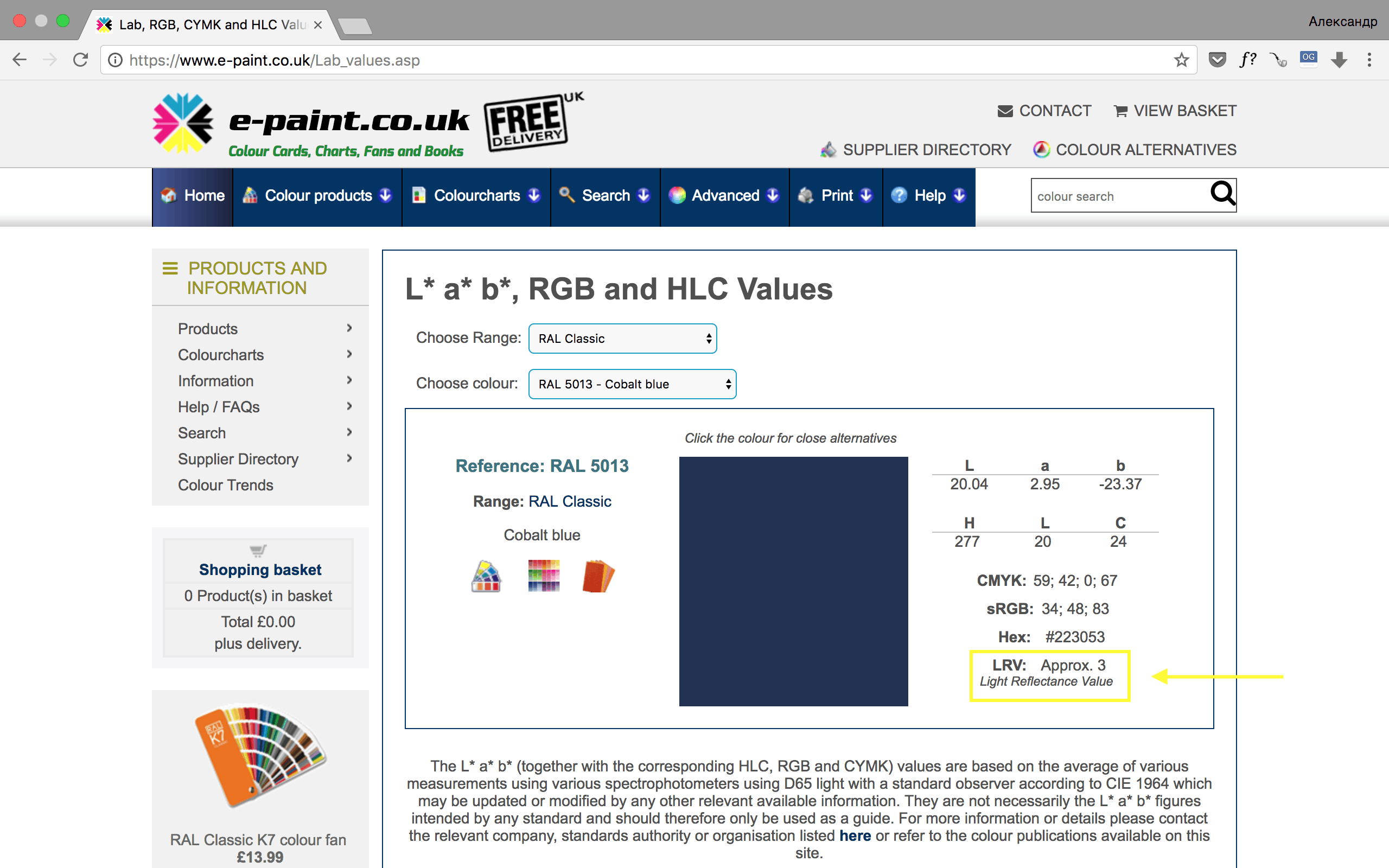The width and height of the screenshot is (1389, 868).
Task: Click the RAL Classic K7 colour fan image
Action: point(260,757)
